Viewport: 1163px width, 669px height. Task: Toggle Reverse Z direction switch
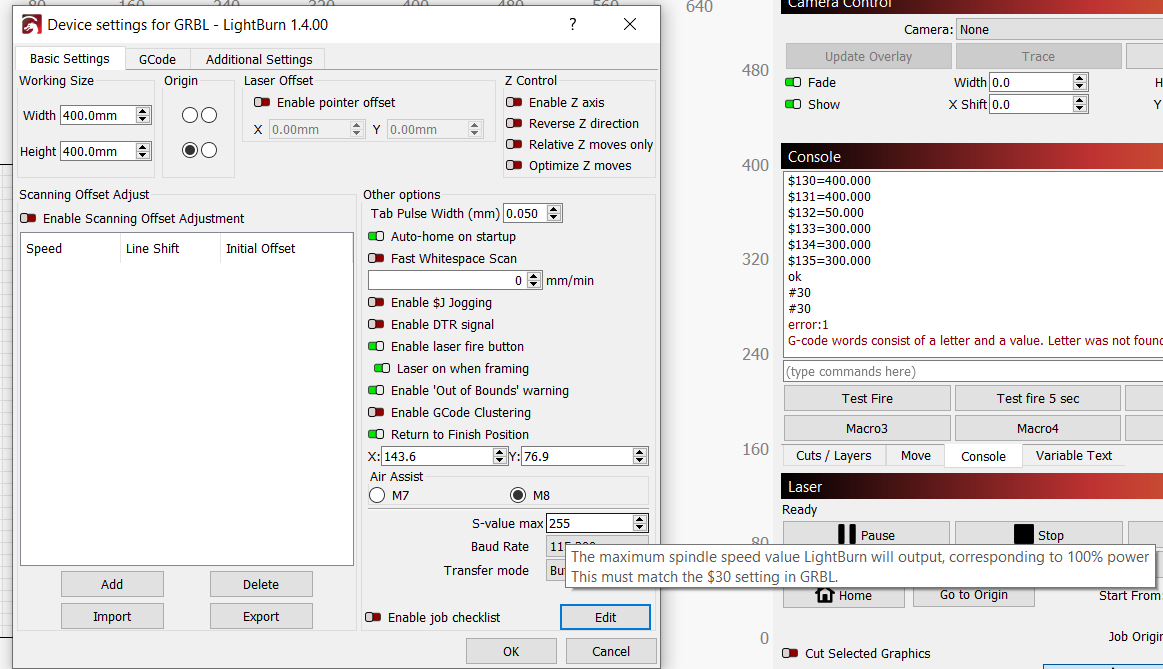tap(514, 123)
